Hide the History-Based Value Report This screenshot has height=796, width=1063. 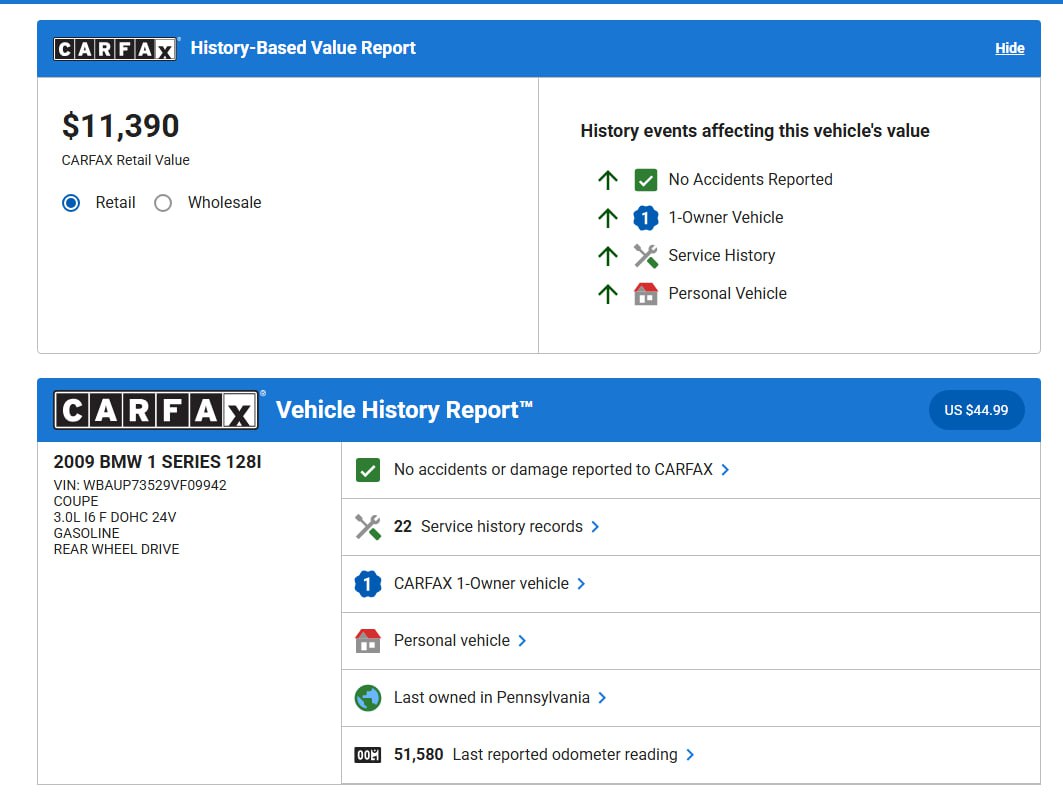click(1009, 48)
